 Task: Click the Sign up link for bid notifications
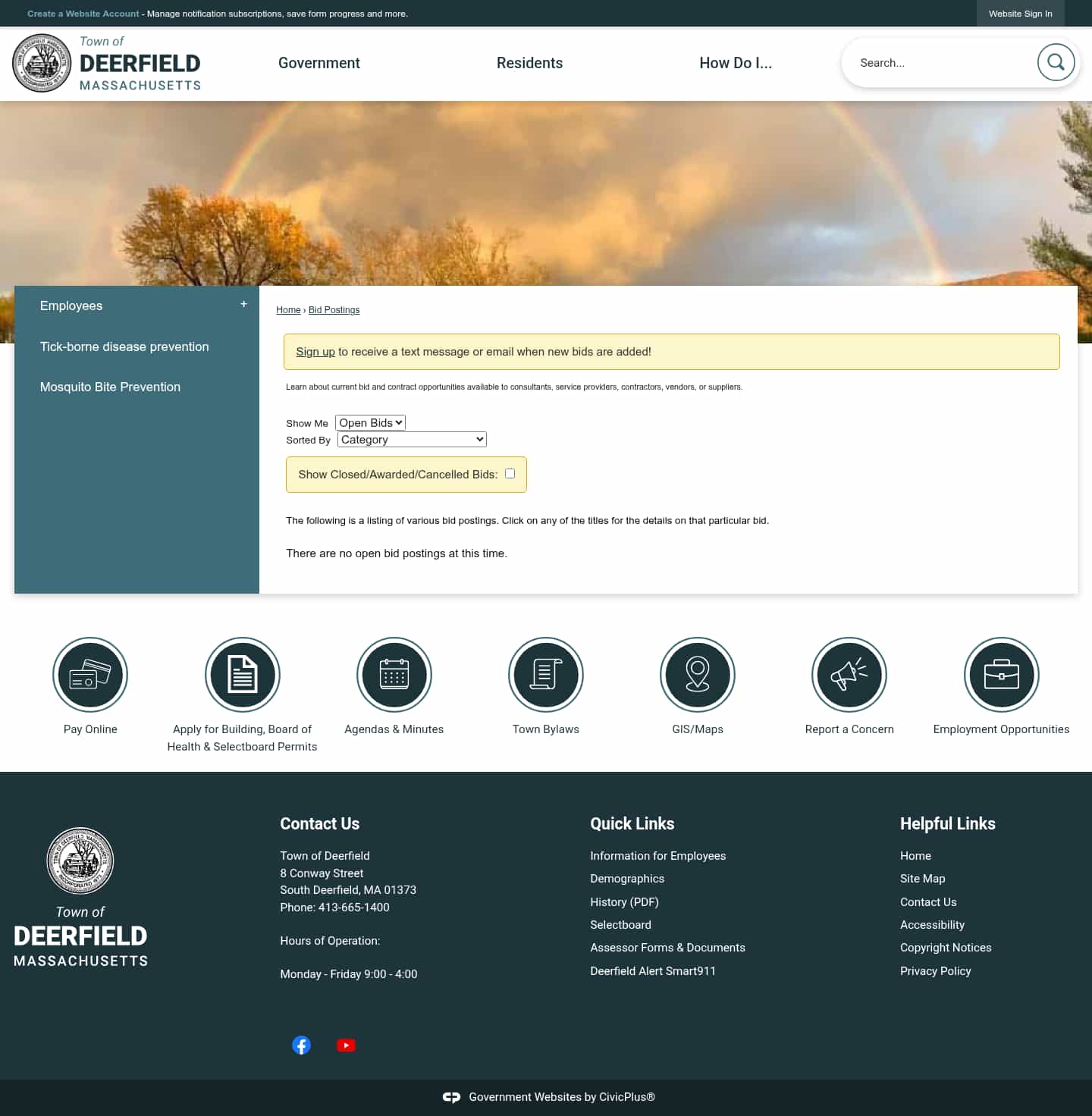(315, 352)
